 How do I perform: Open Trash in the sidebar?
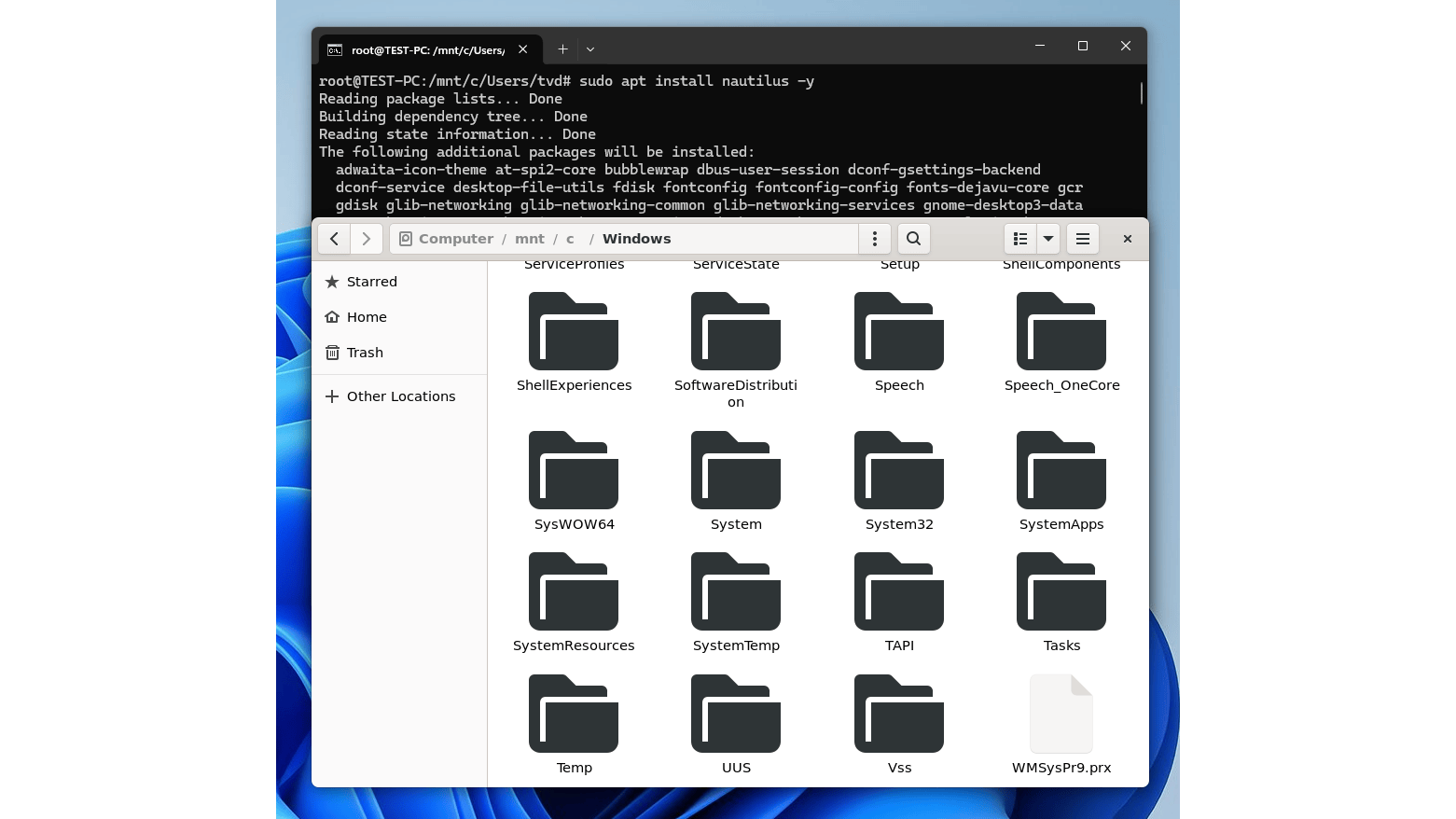point(365,353)
